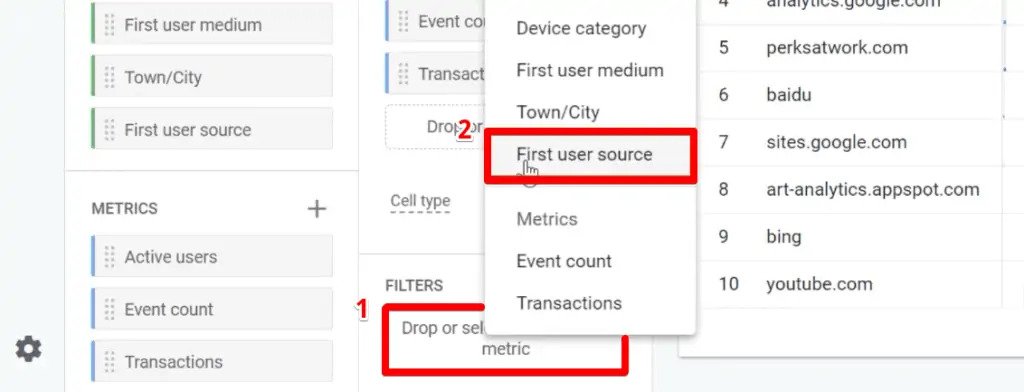Grab drag handle of Transactions metric
This screenshot has height=392, width=1024.
point(110,361)
